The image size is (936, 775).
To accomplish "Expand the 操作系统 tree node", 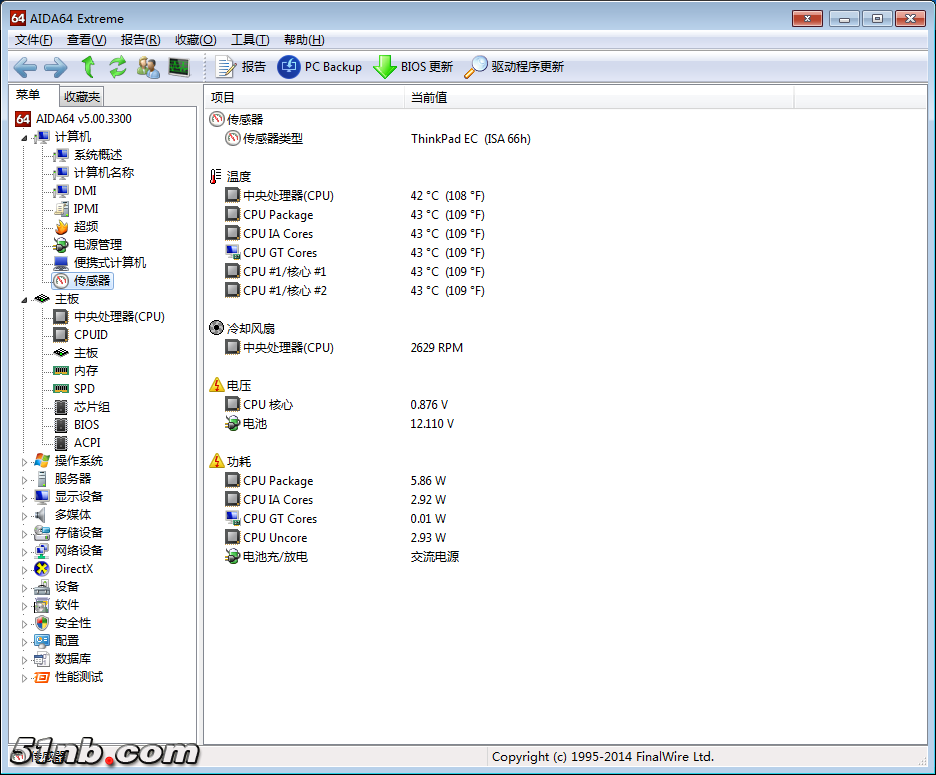I will coord(25,461).
